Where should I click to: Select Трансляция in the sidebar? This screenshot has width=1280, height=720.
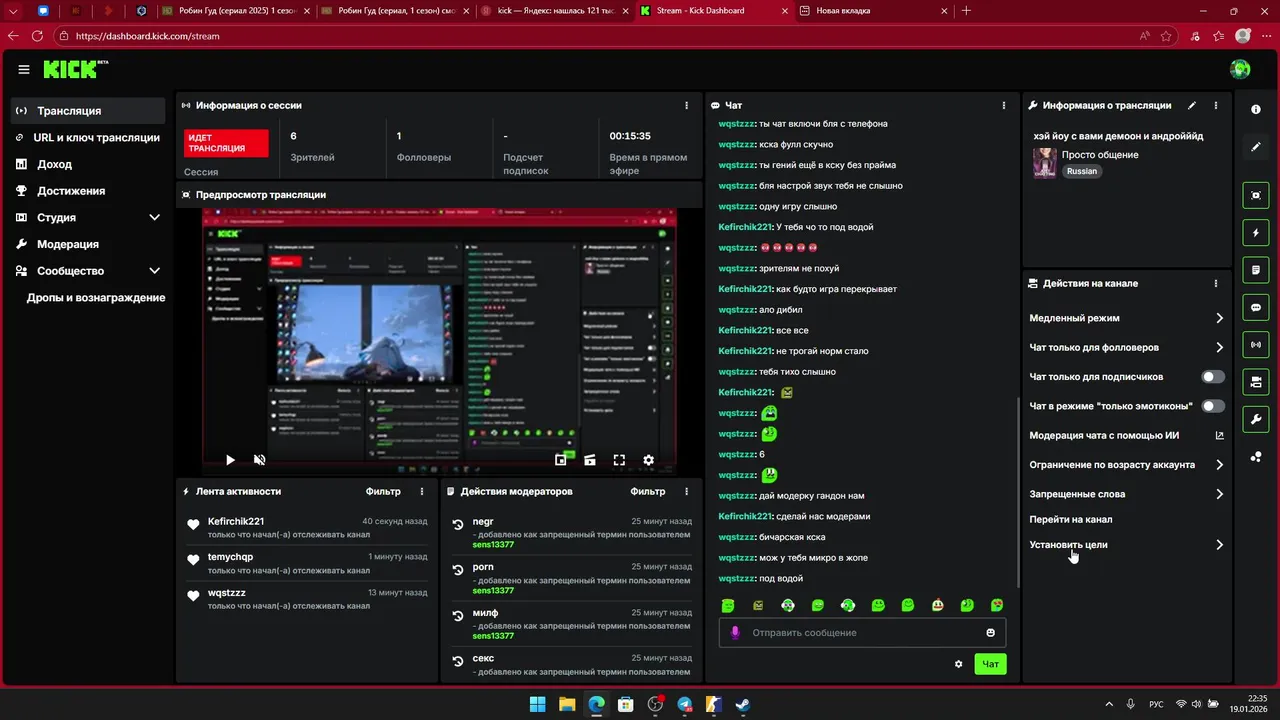coord(88,111)
